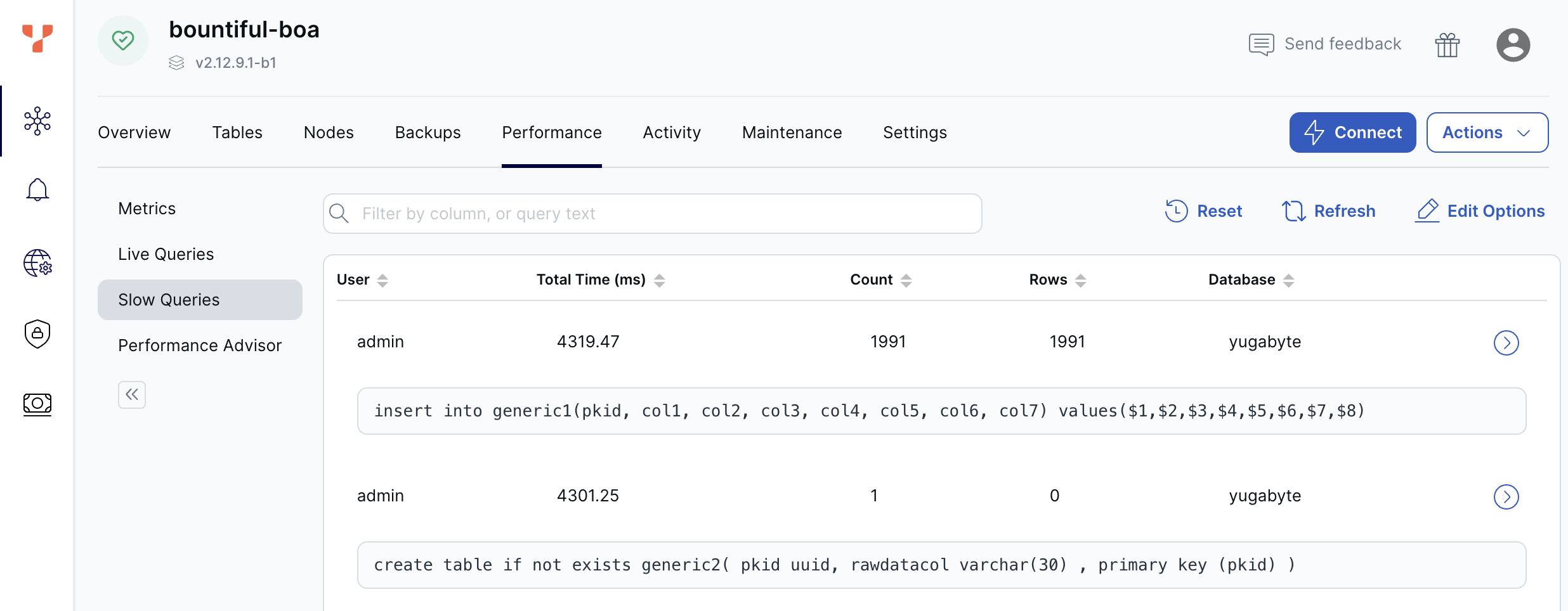Click the Edit Options link
This screenshot has height=611, width=1568.
(1480, 210)
